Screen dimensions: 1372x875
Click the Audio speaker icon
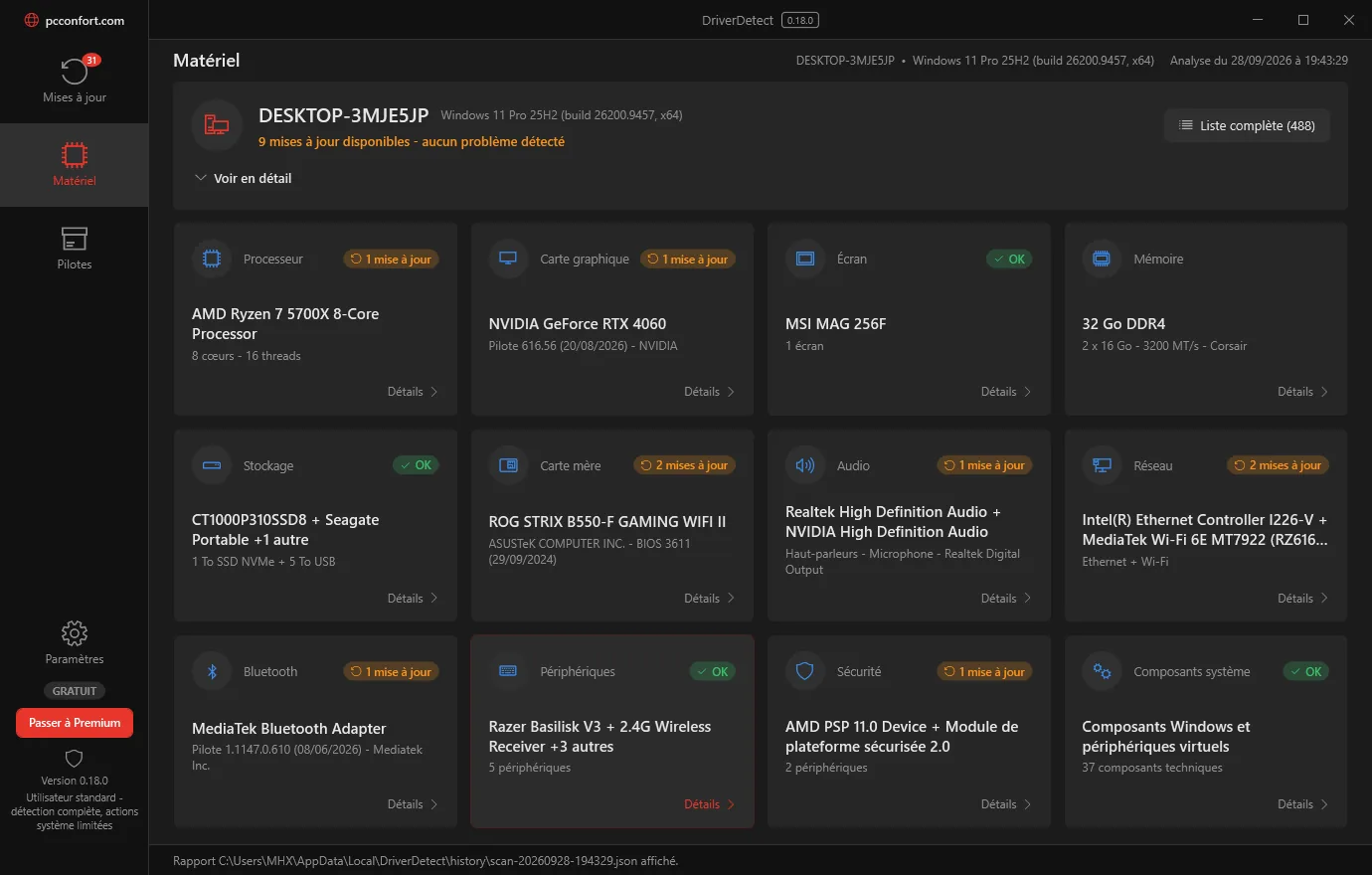click(x=805, y=465)
